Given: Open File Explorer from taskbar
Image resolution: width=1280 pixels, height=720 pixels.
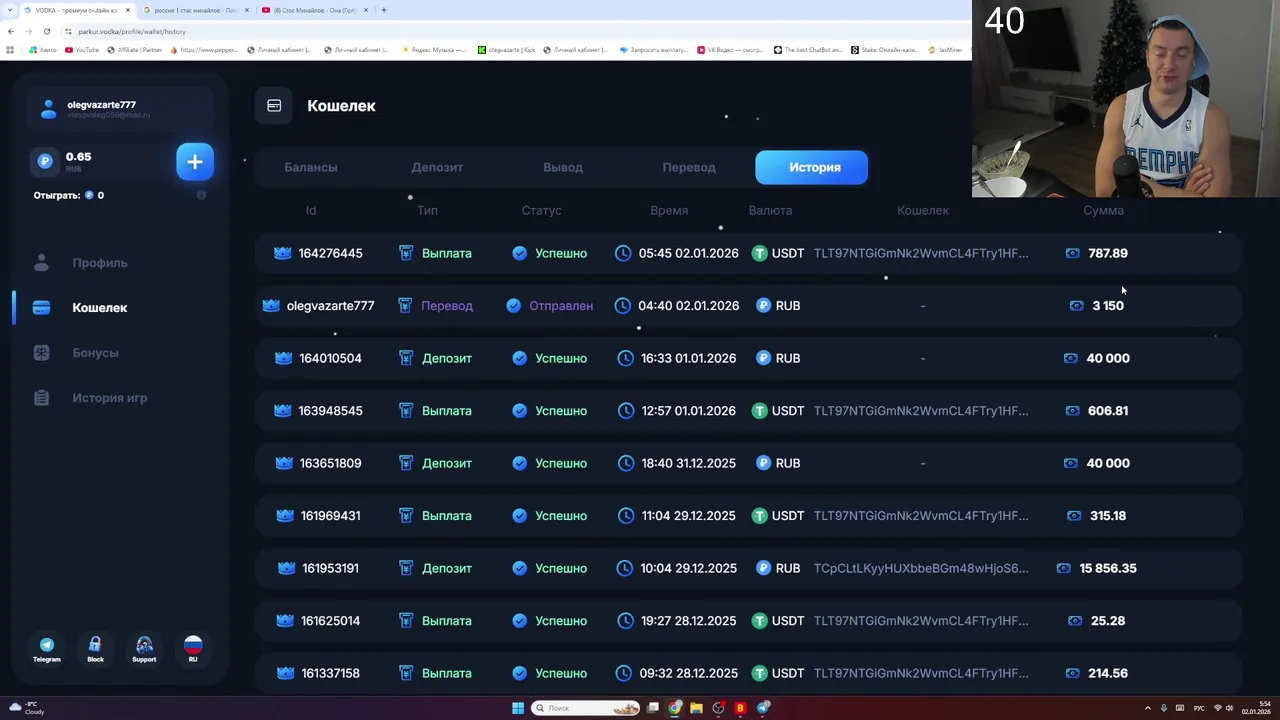Looking at the screenshot, I should pyautogui.click(x=696, y=708).
